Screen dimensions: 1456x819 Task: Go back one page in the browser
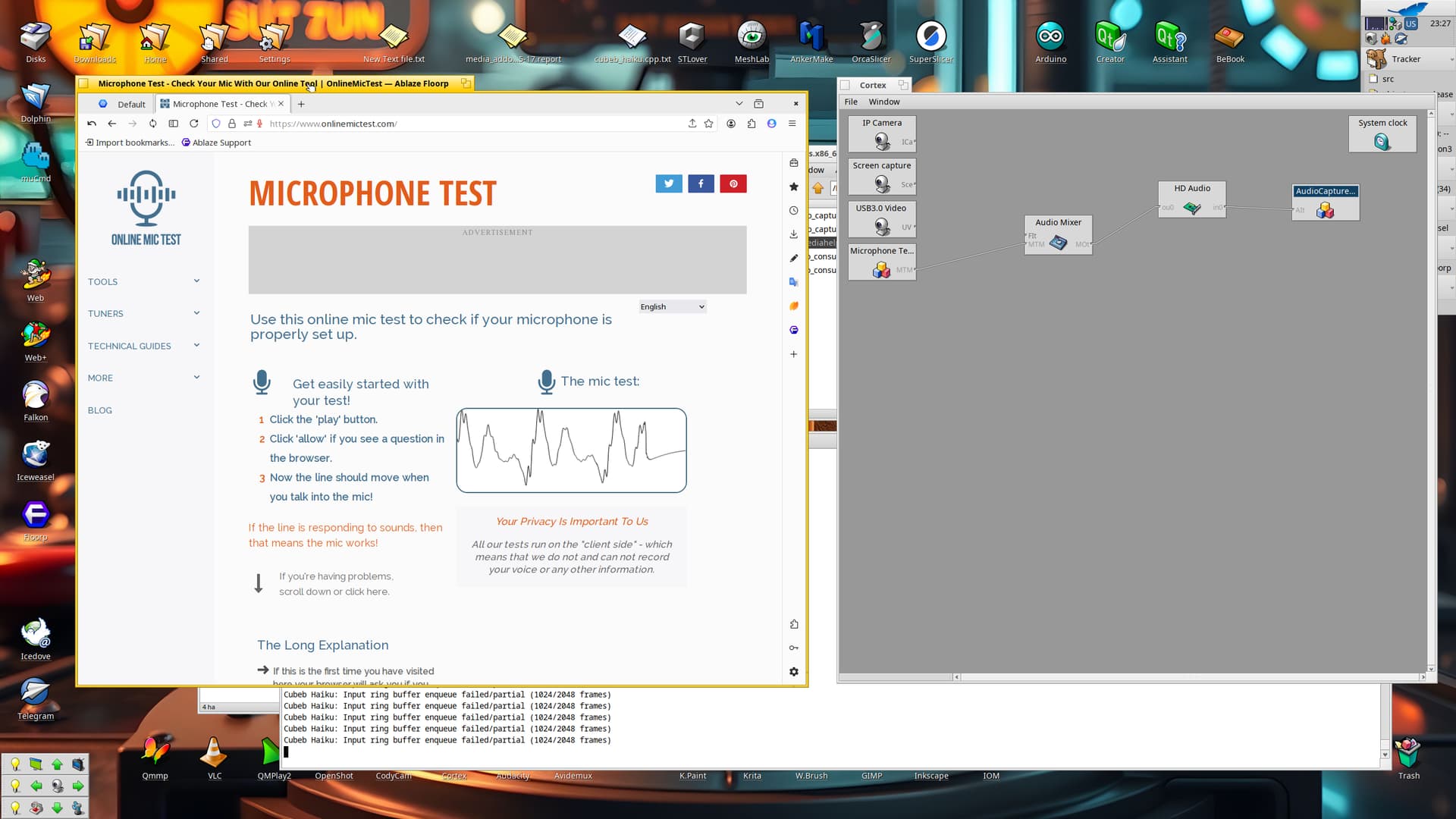pos(112,124)
